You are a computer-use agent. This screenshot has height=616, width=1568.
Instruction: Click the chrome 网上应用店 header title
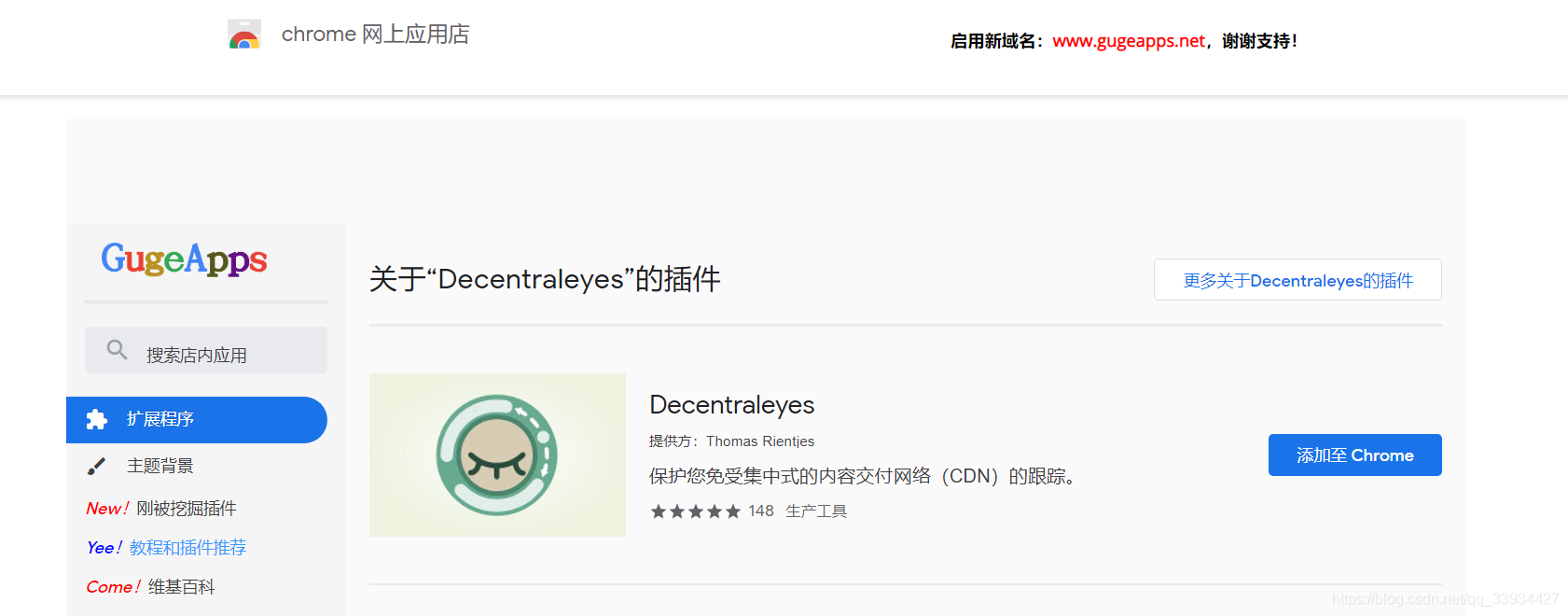point(376,35)
